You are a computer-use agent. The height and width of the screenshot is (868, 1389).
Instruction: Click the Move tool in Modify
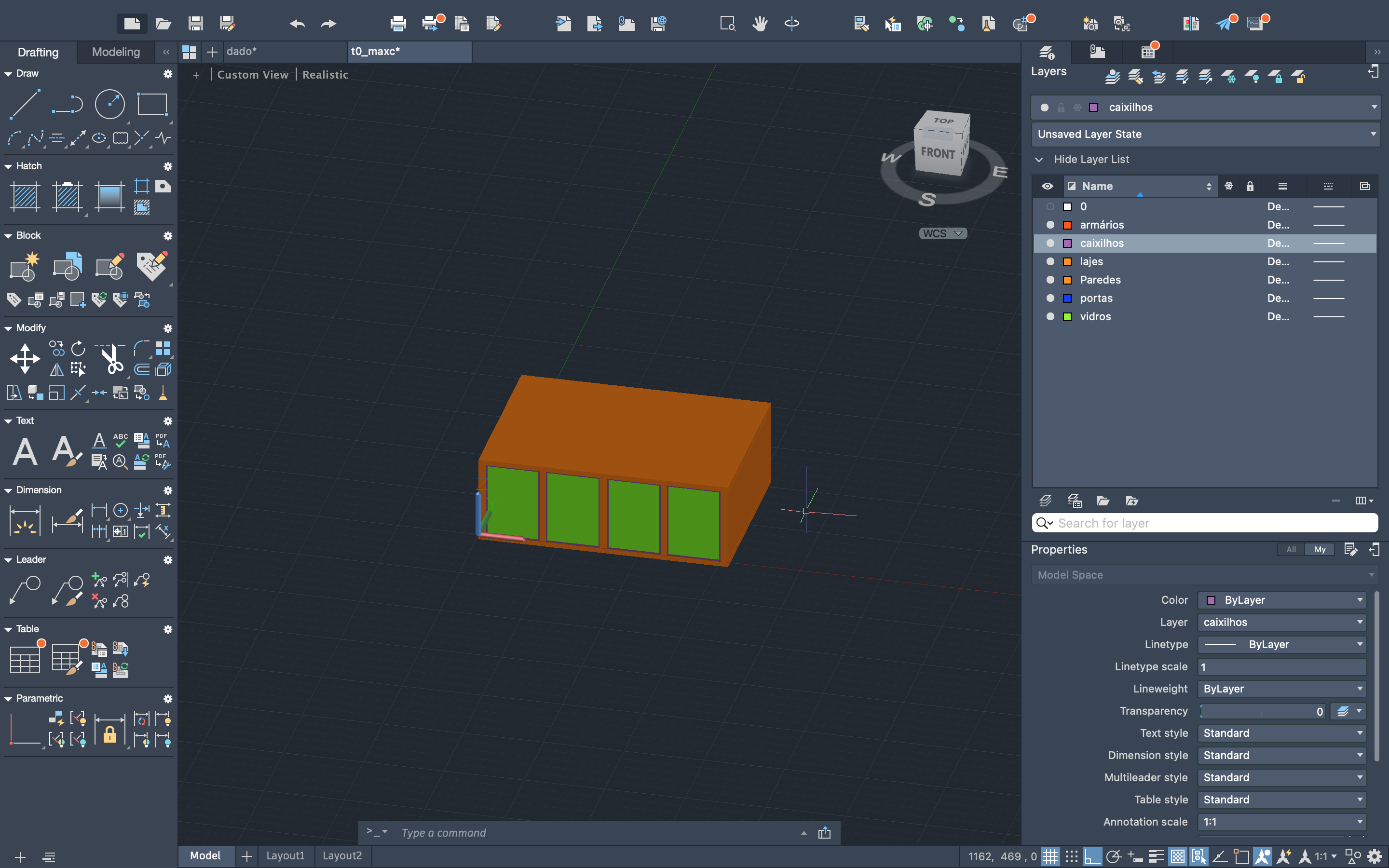click(x=25, y=359)
